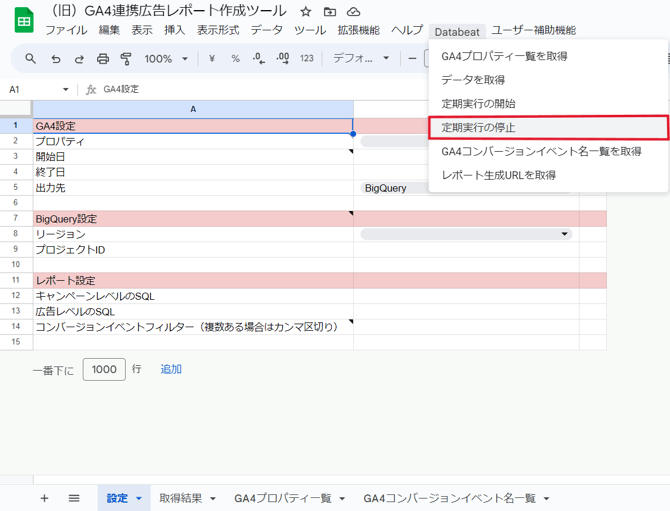Open the 123 number format menu
The width and height of the screenshot is (670, 511).
306,59
